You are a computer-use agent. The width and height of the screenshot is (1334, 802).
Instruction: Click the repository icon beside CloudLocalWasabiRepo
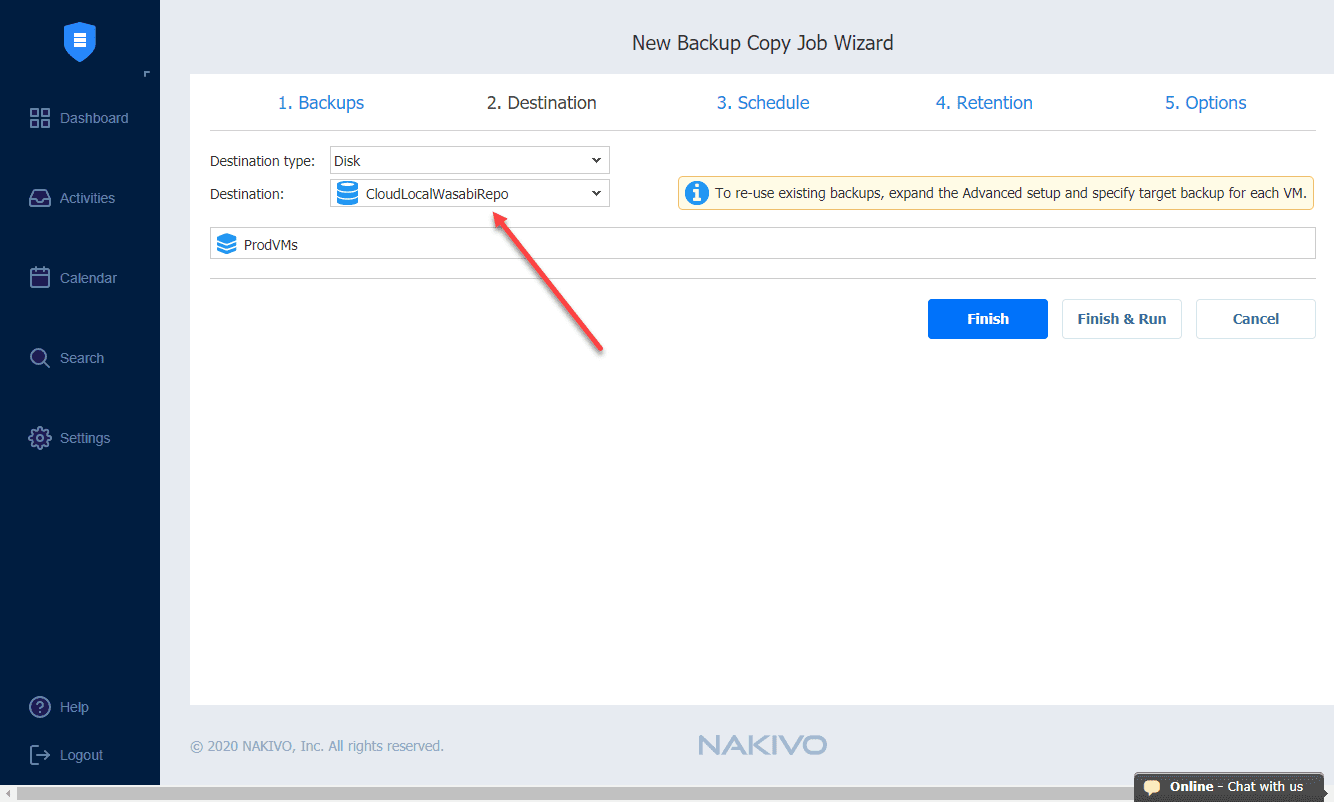point(347,192)
